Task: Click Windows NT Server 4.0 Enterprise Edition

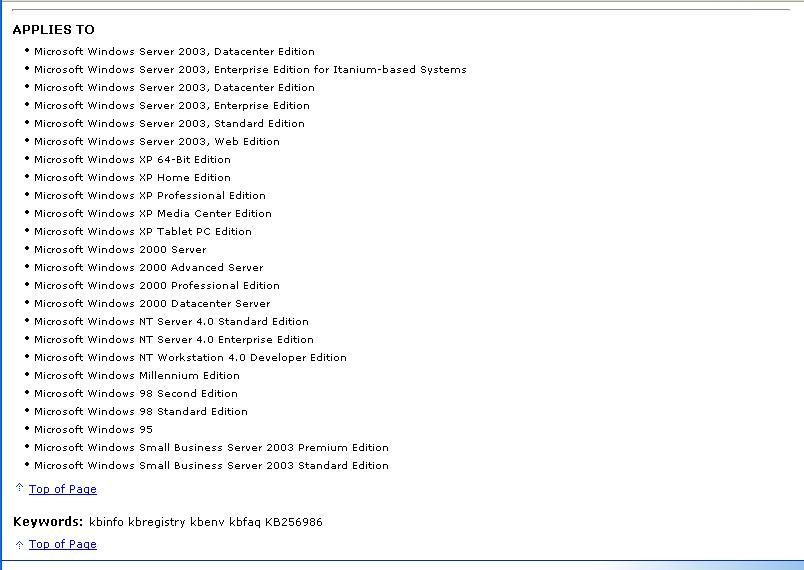Action: [174, 339]
